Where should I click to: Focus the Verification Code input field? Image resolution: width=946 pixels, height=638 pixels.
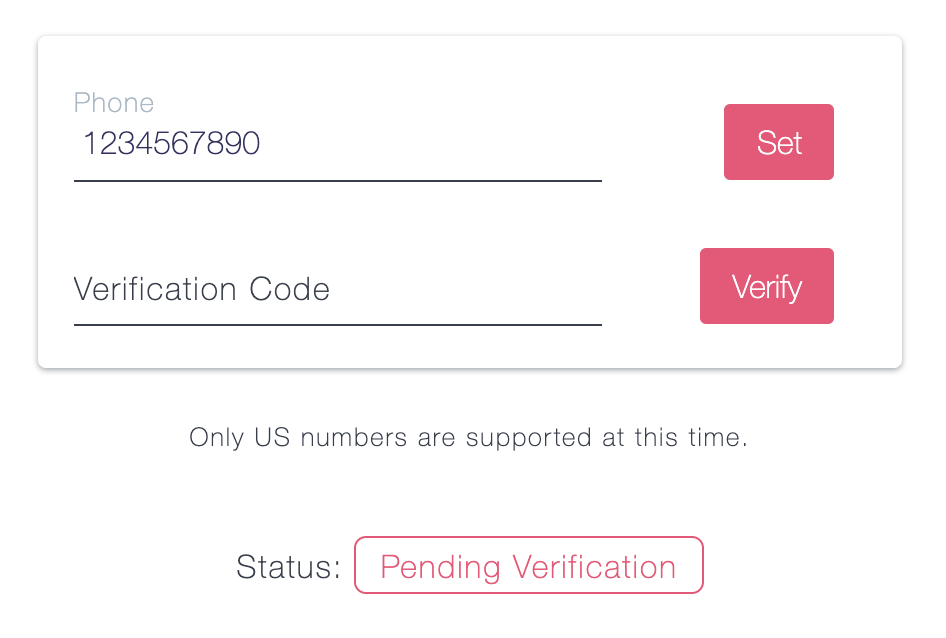[337, 289]
